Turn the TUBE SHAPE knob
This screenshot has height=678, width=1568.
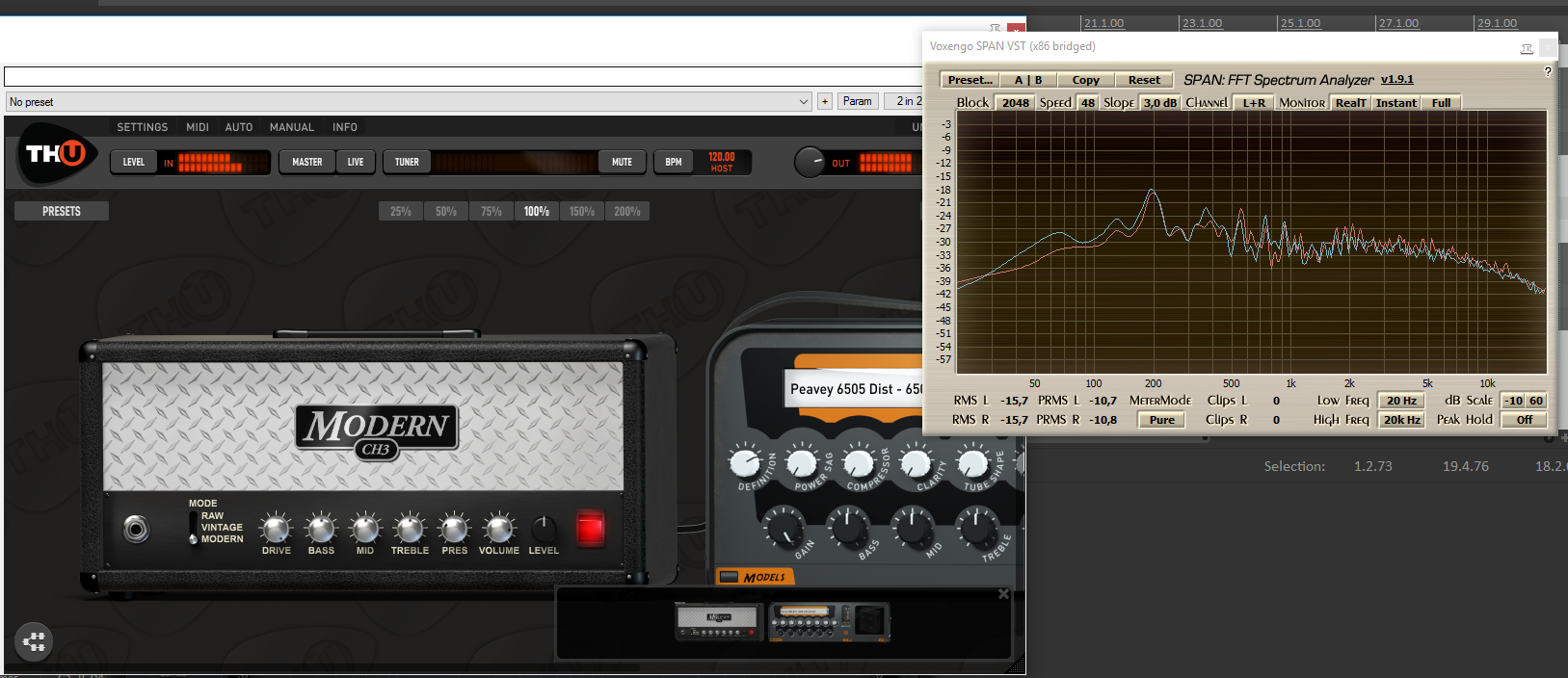[972, 463]
